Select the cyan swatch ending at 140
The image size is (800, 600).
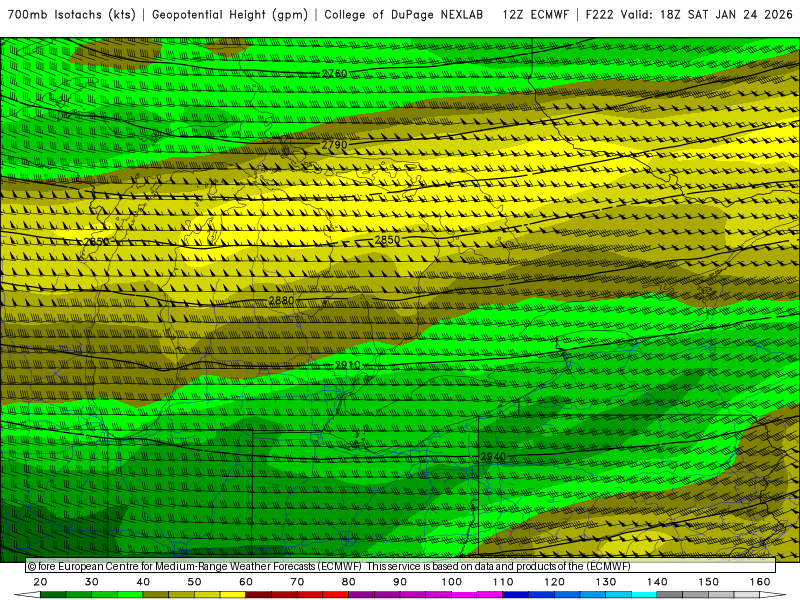click(644, 595)
